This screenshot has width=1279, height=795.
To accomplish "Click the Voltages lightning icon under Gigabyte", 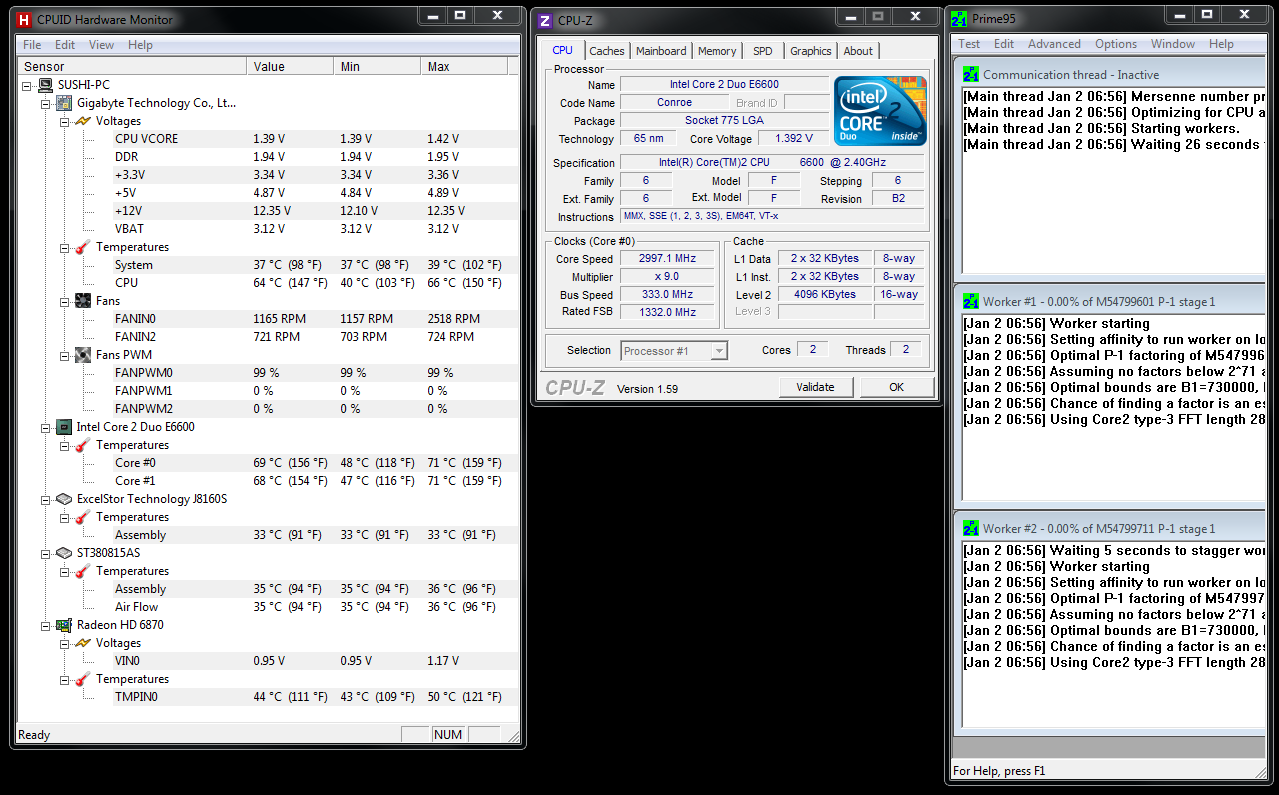I will pos(83,121).
